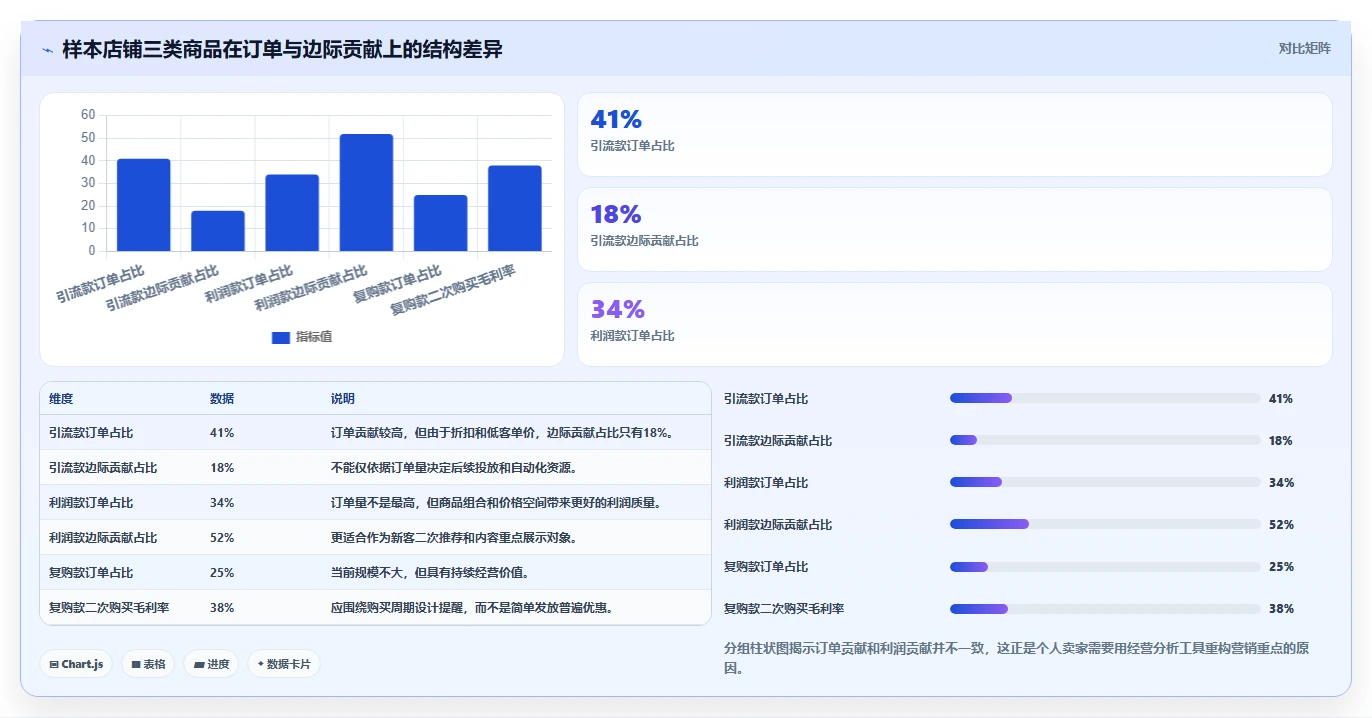1372x718 pixels.
Task: Click the 进度 tag chip
Action: click(x=211, y=664)
